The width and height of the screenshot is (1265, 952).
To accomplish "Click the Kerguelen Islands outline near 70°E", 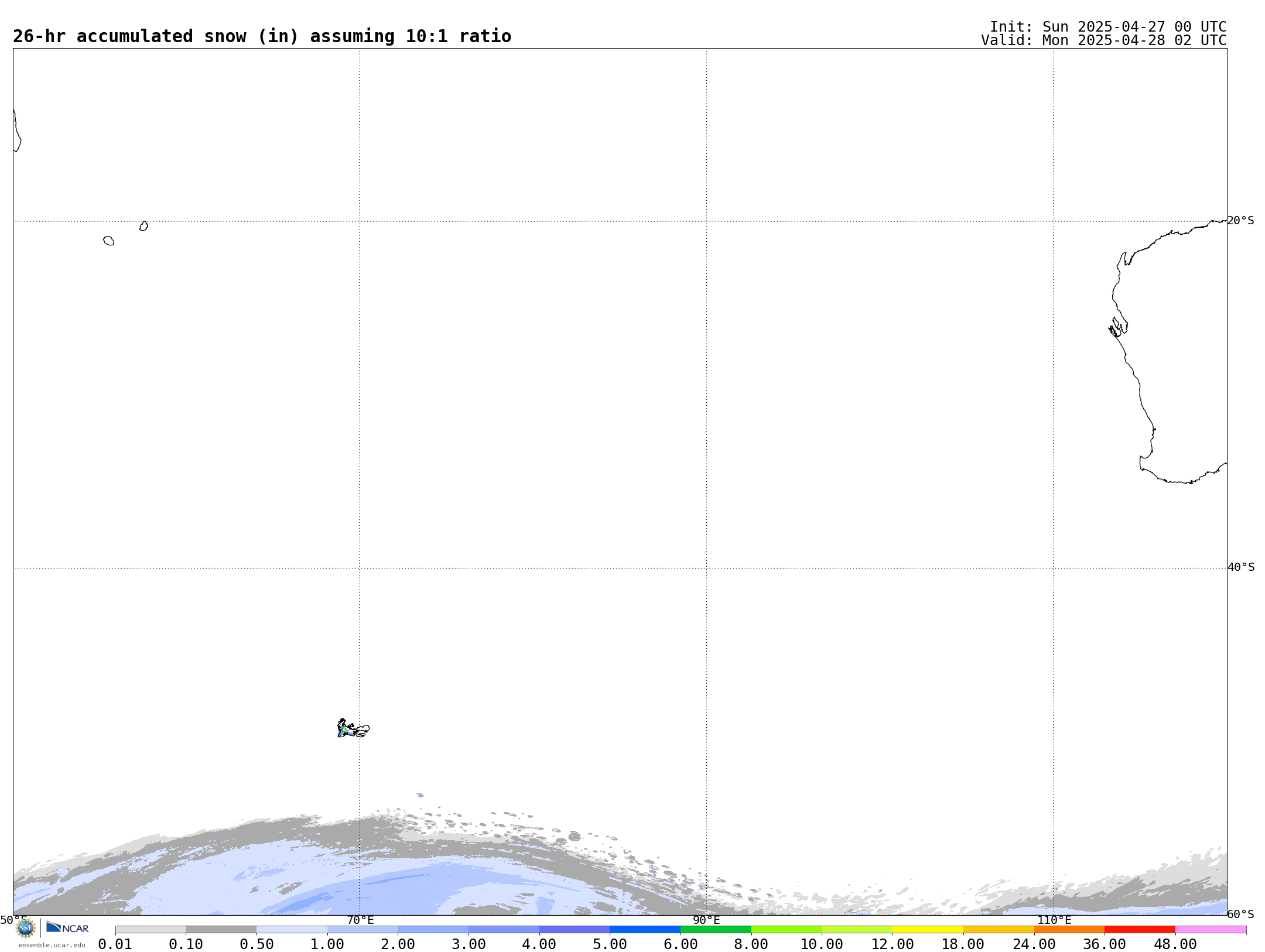I will pyautogui.click(x=353, y=728).
